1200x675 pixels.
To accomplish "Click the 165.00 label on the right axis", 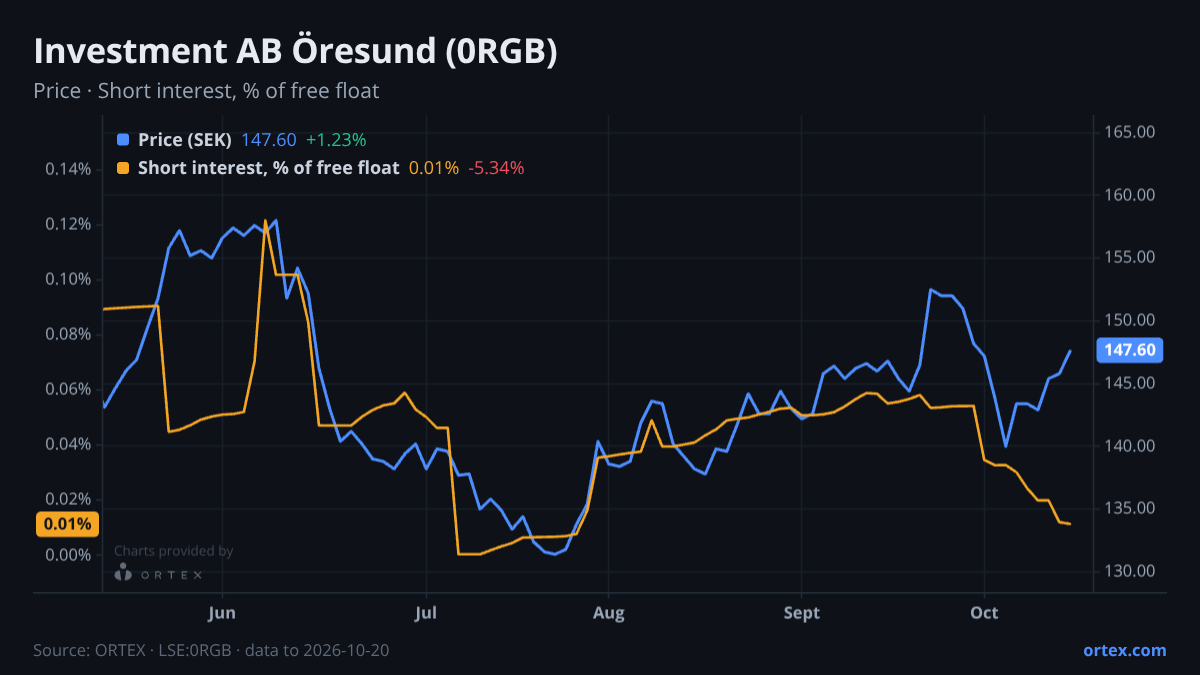I will (x=1130, y=132).
